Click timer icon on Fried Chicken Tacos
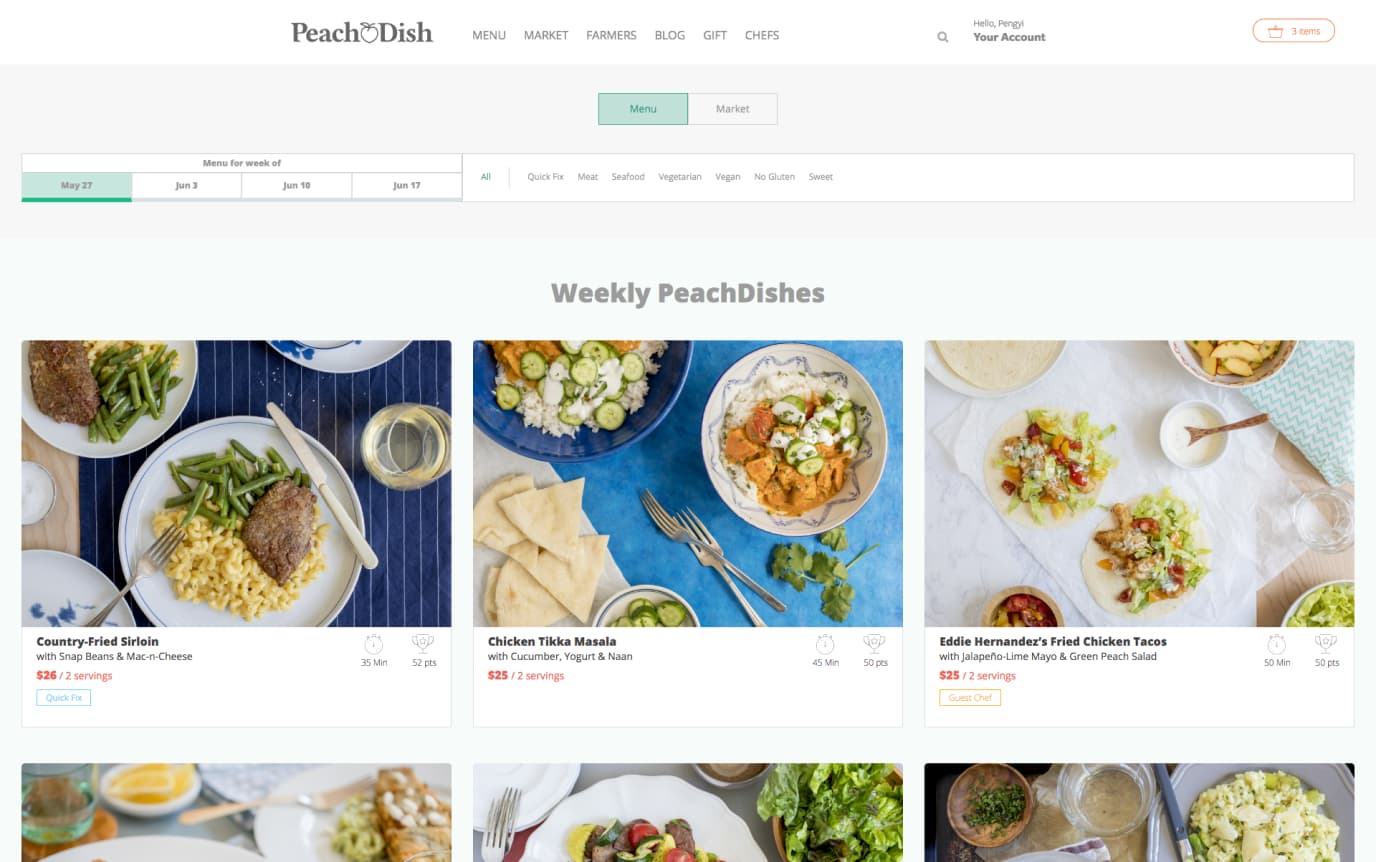 [1277, 644]
